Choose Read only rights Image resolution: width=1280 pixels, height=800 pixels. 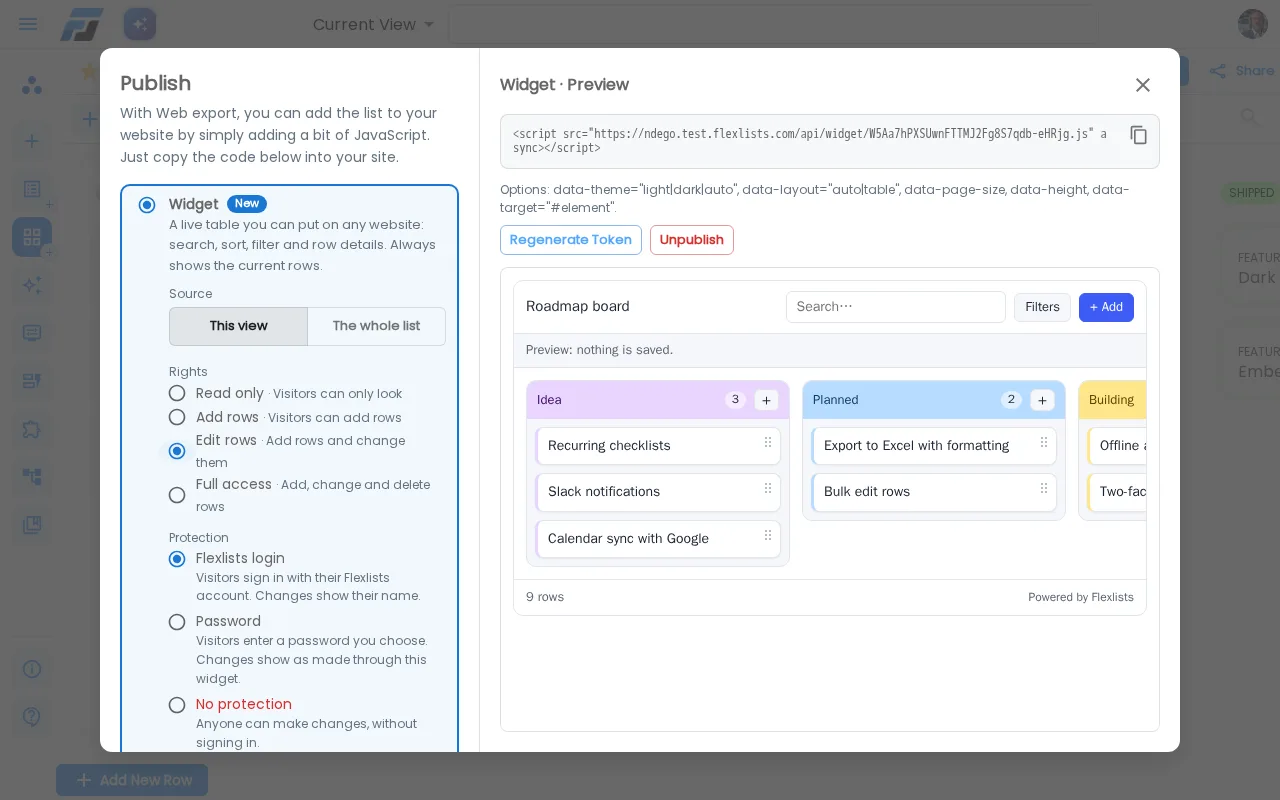click(177, 393)
